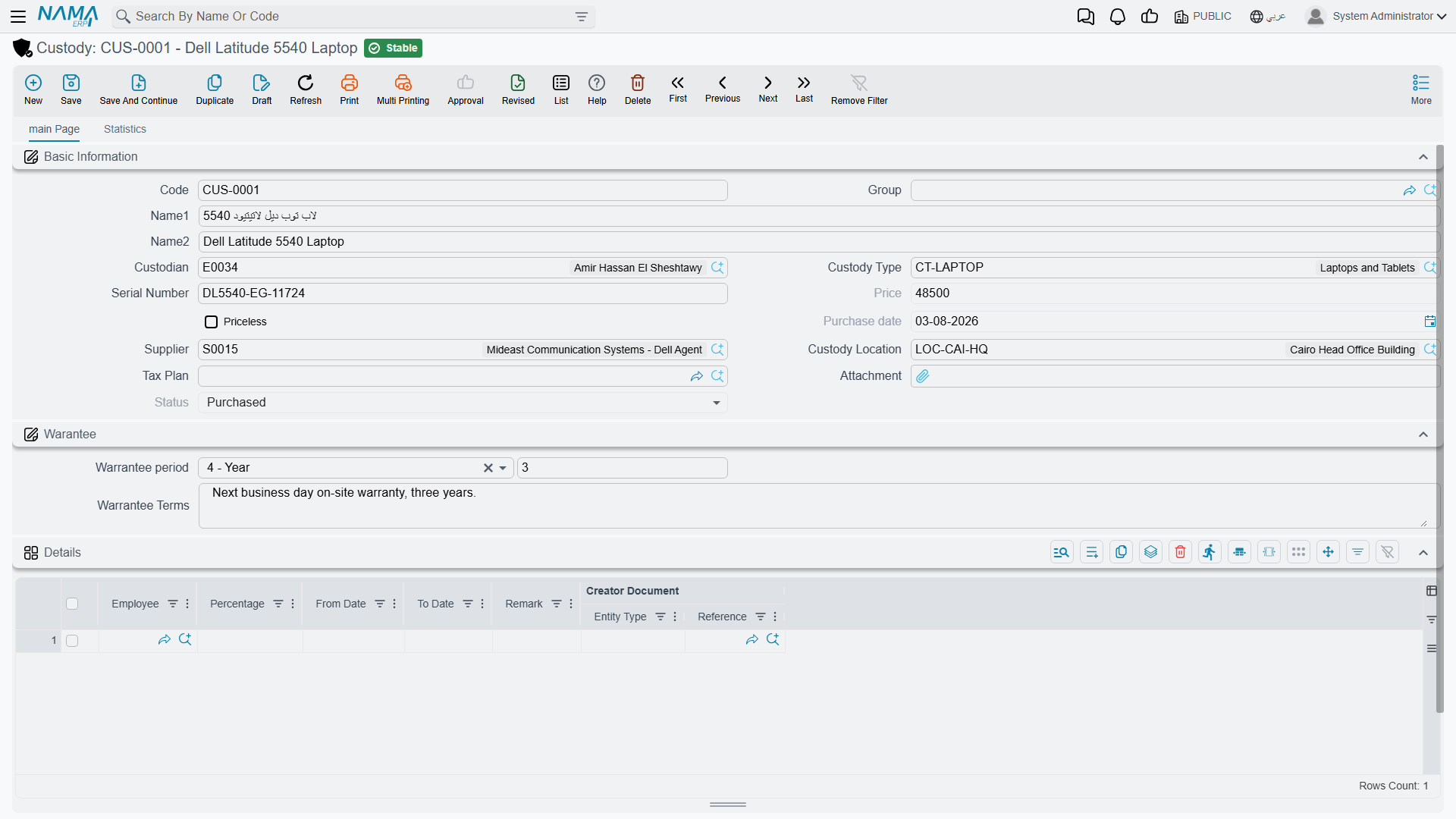Look up Custodian with search icon

point(717,268)
